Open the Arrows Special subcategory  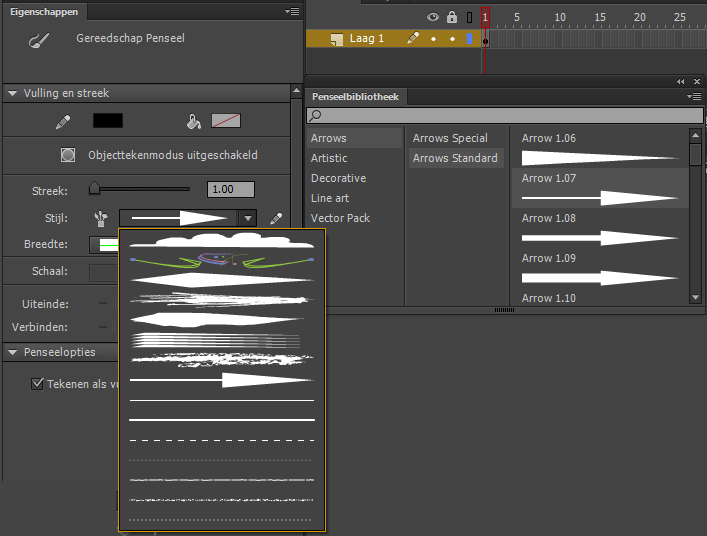(456, 138)
